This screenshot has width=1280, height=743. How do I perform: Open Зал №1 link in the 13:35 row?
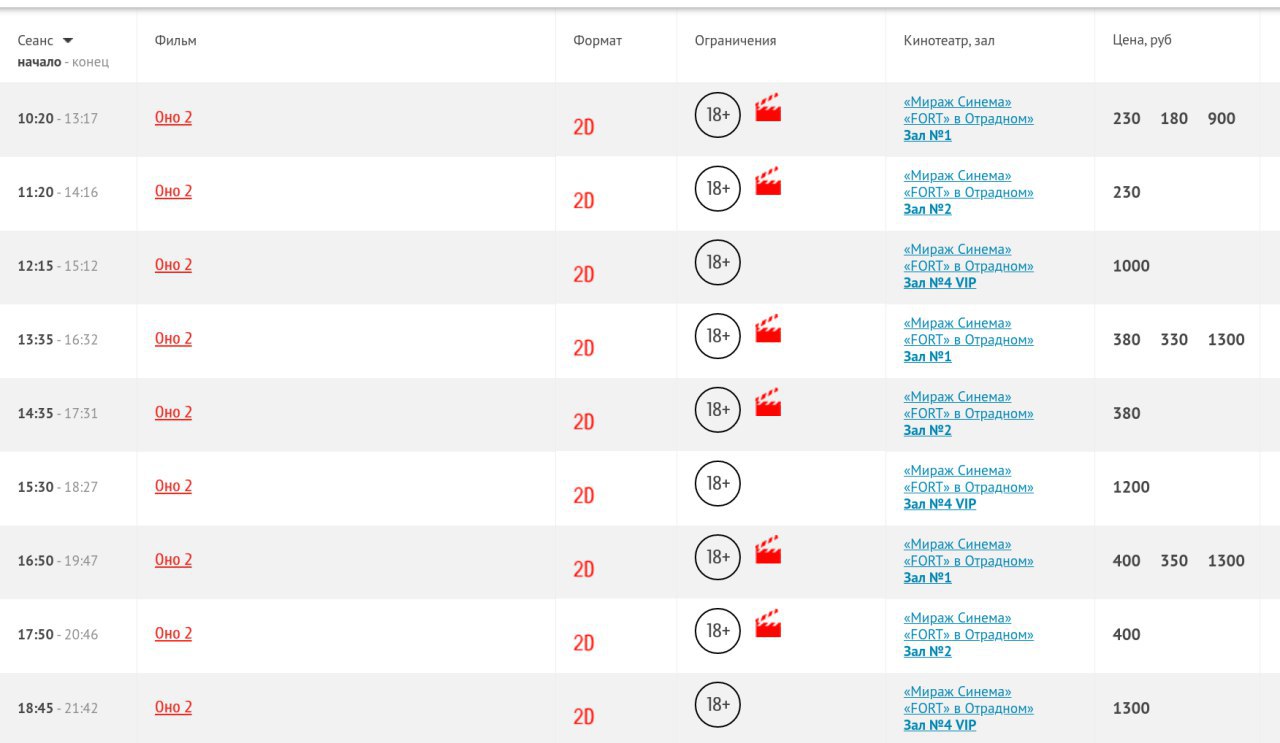pos(928,356)
